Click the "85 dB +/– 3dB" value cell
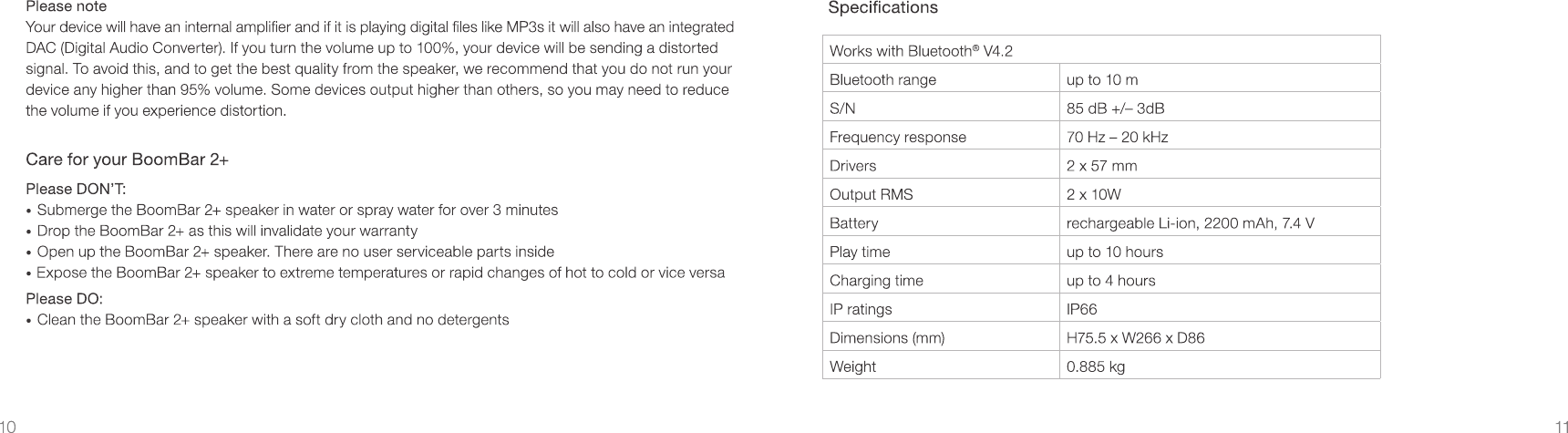1568x433 pixels. [1115, 108]
